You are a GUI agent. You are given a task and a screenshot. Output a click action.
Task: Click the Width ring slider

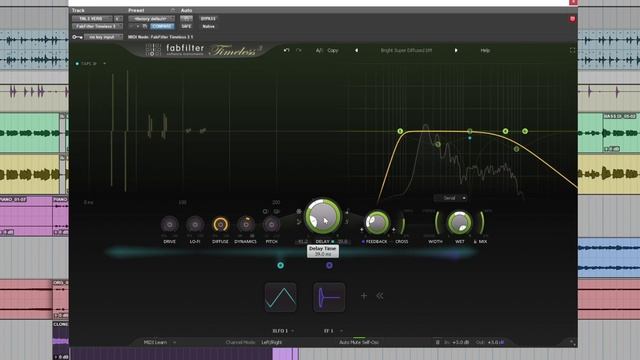(x=437, y=223)
